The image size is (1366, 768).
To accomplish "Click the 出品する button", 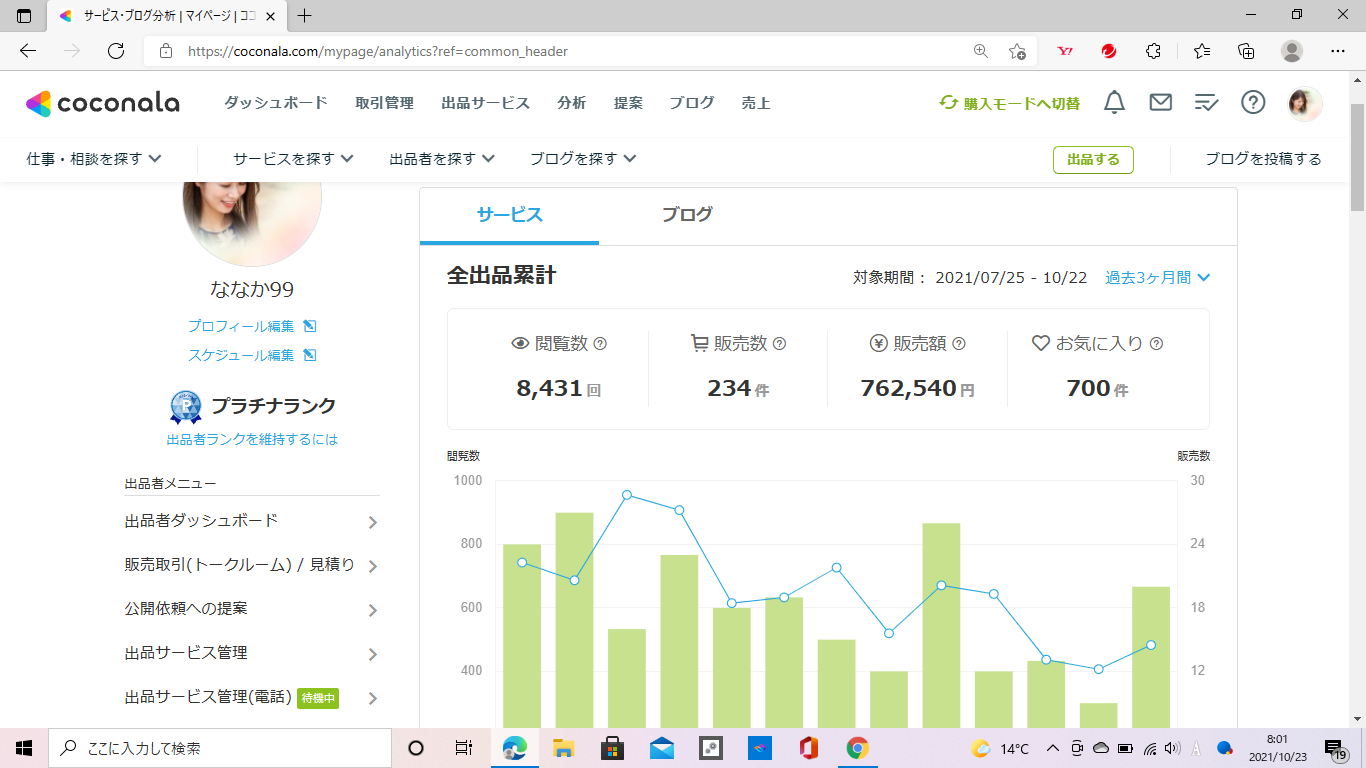I will 1093,160.
